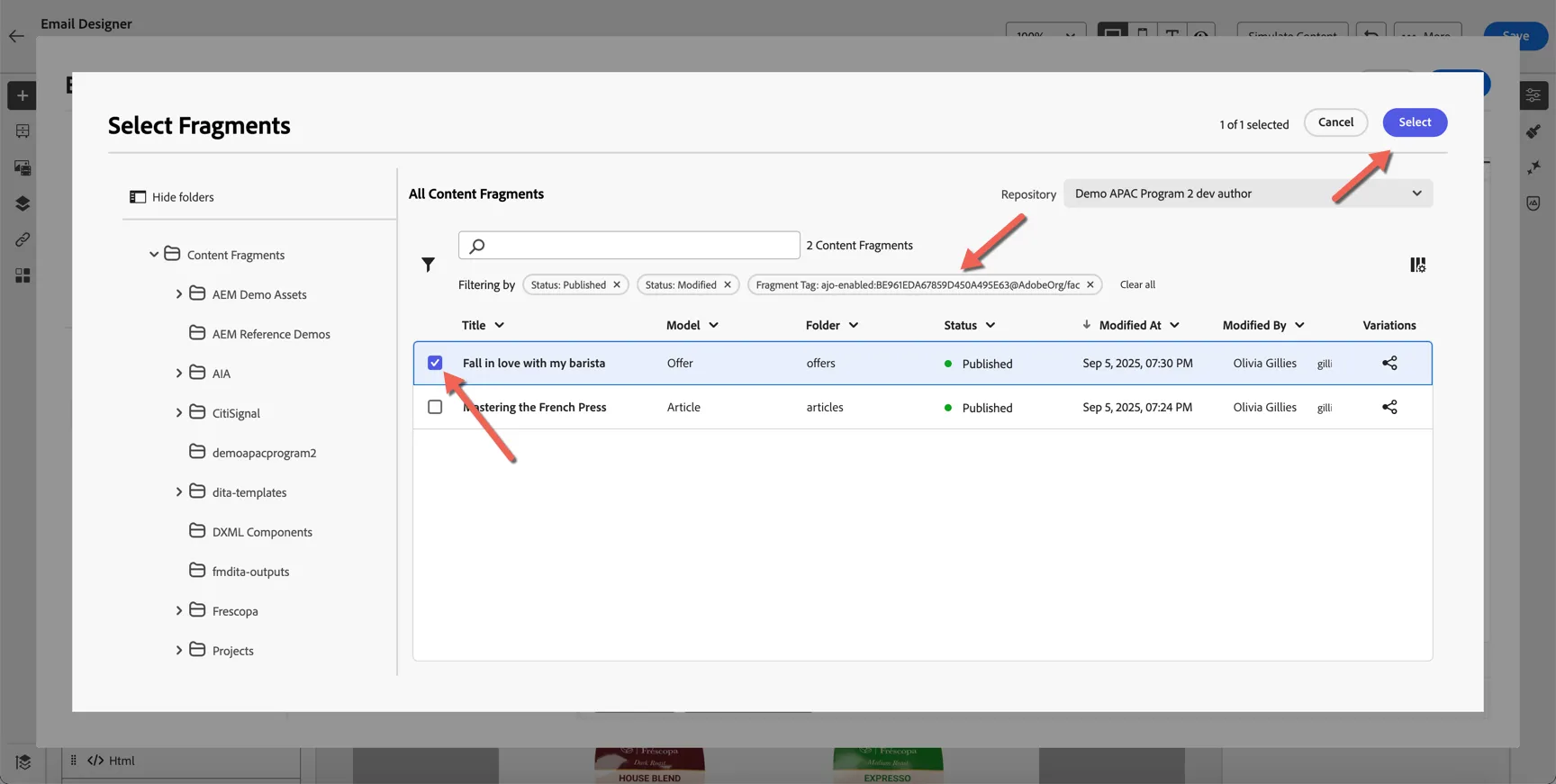This screenshot has width=1556, height=784.
Task: Open variations icon for Mastering the French Press
Action: pyautogui.click(x=1389, y=407)
